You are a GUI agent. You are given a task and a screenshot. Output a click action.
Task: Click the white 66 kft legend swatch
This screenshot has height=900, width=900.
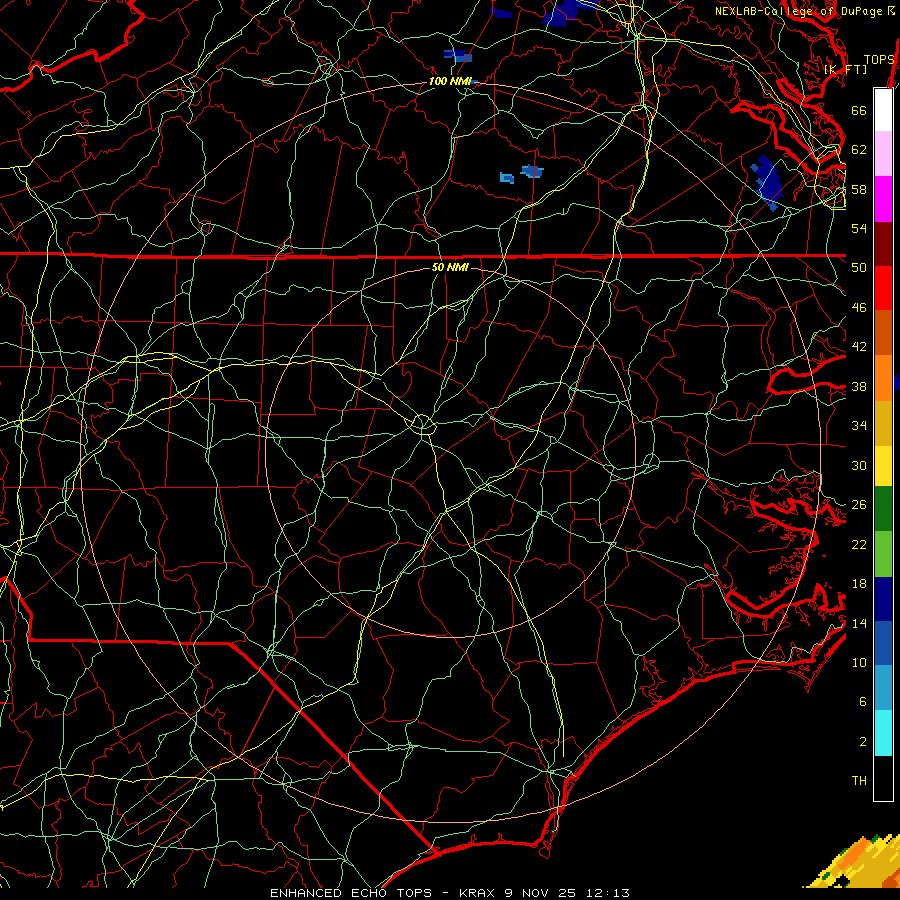point(883,110)
